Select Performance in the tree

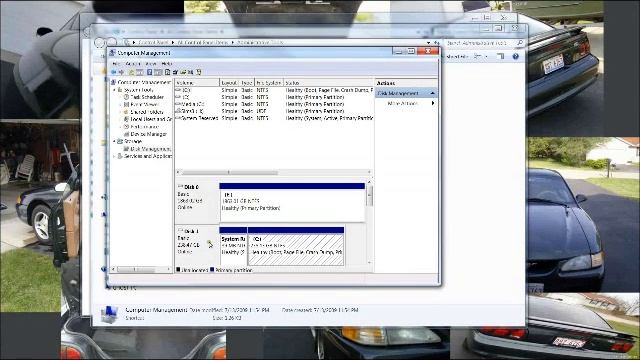point(144,127)
